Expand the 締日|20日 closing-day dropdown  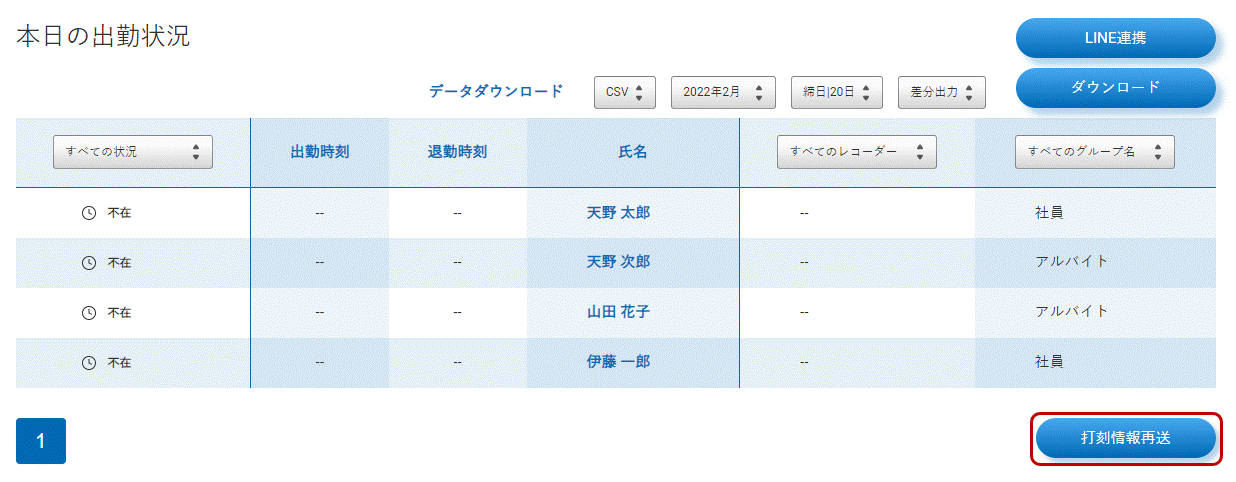836,92
